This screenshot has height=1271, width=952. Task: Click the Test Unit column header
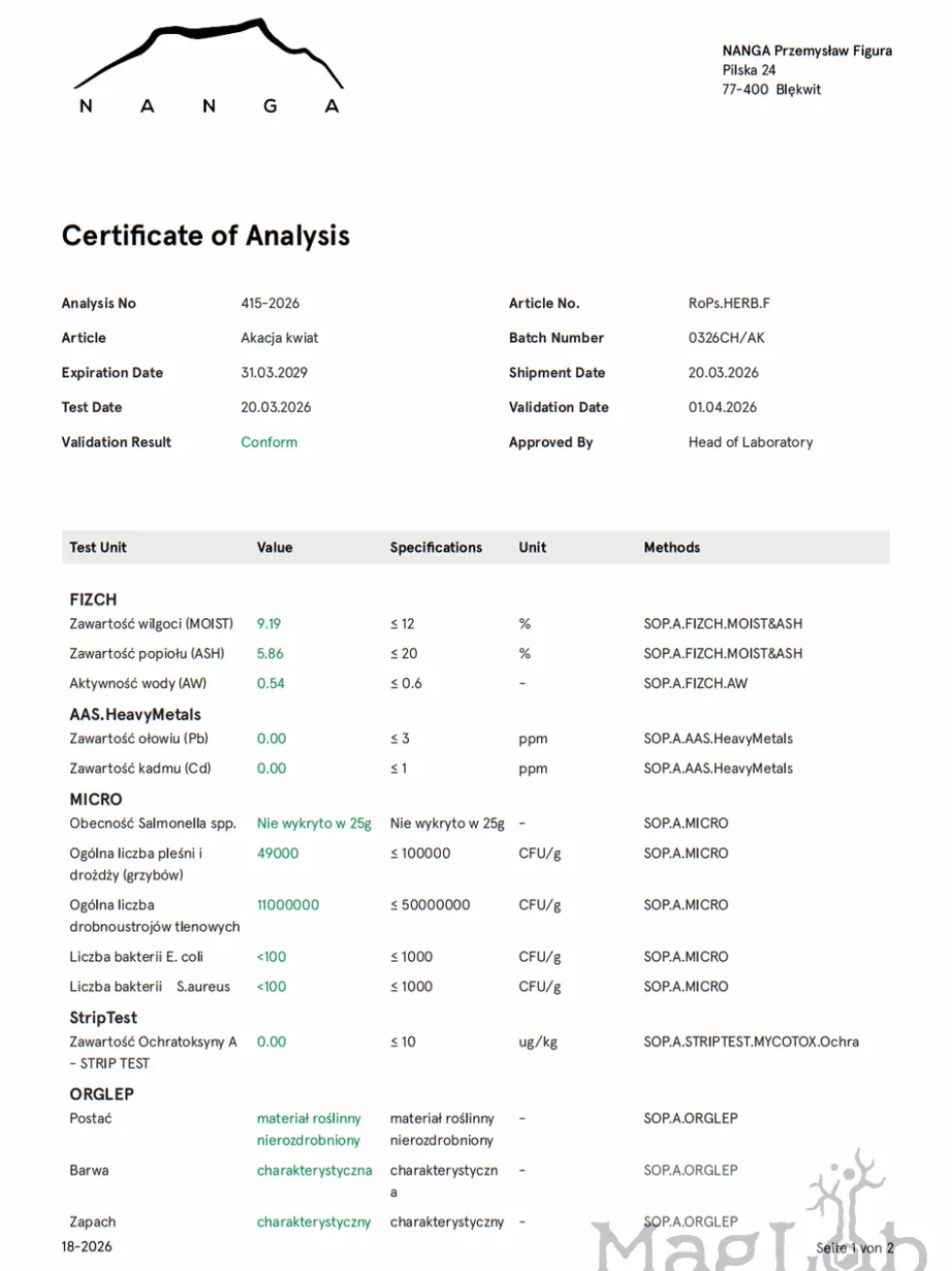pos(98,547)
